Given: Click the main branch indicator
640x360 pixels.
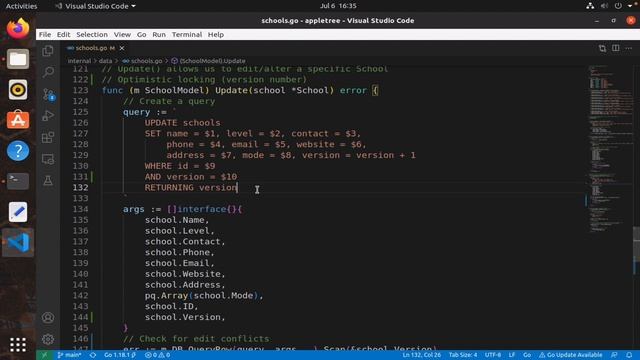Looking at the screenshot, I should [x=69, y=355].
